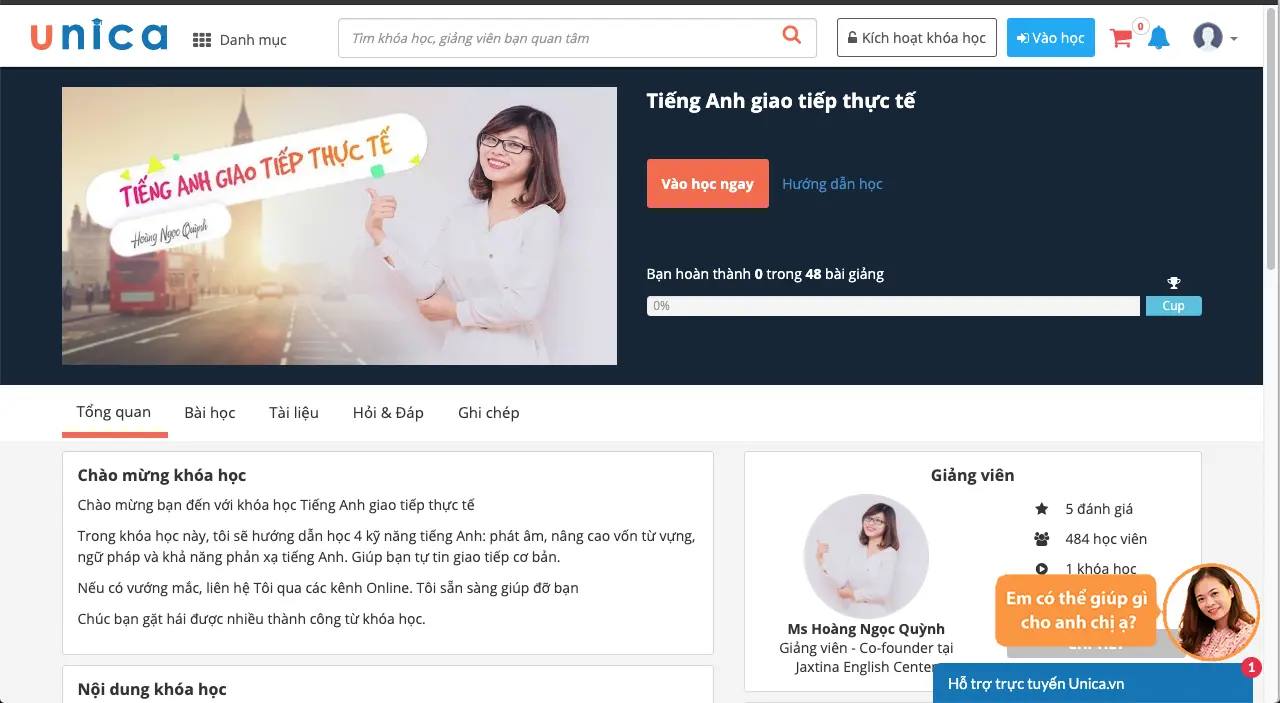This screenshot has width=1280, height=703.
Task: Select the Hỏi & Đáp tab
Action: point(388,412)
